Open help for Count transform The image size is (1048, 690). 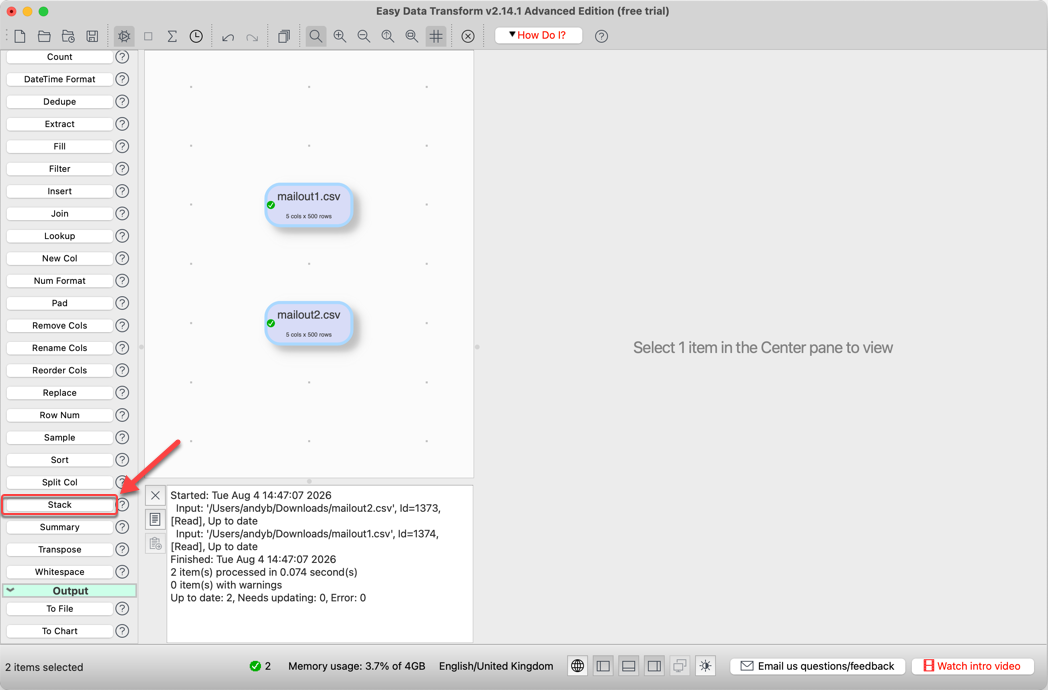(122, 57)
